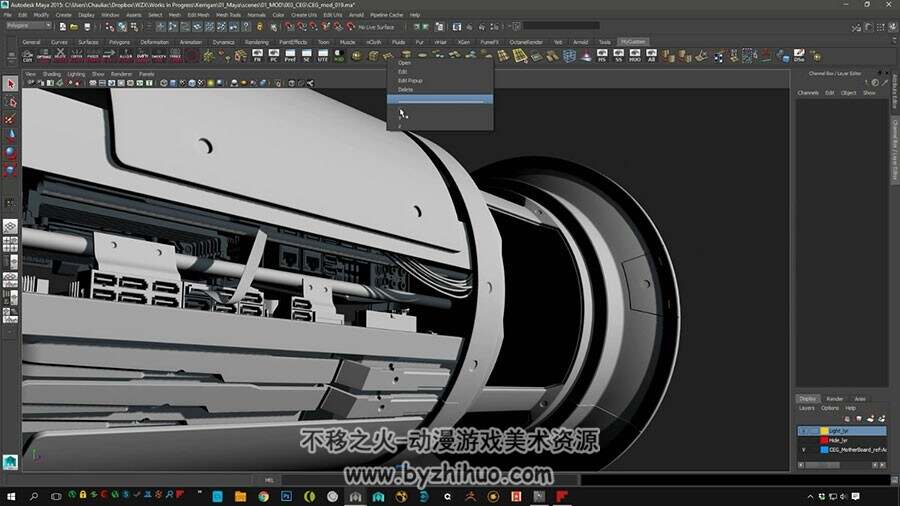
Task: Toggle visibility of CEG_MotherBoard_ref layer
Action: pos(804,450)
